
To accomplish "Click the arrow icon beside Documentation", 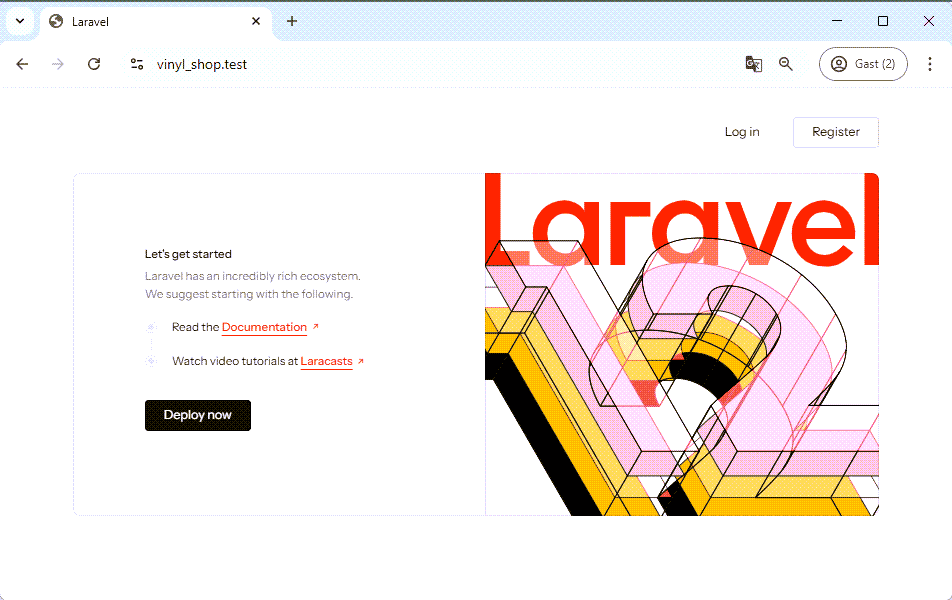I will tap(315, 327).
